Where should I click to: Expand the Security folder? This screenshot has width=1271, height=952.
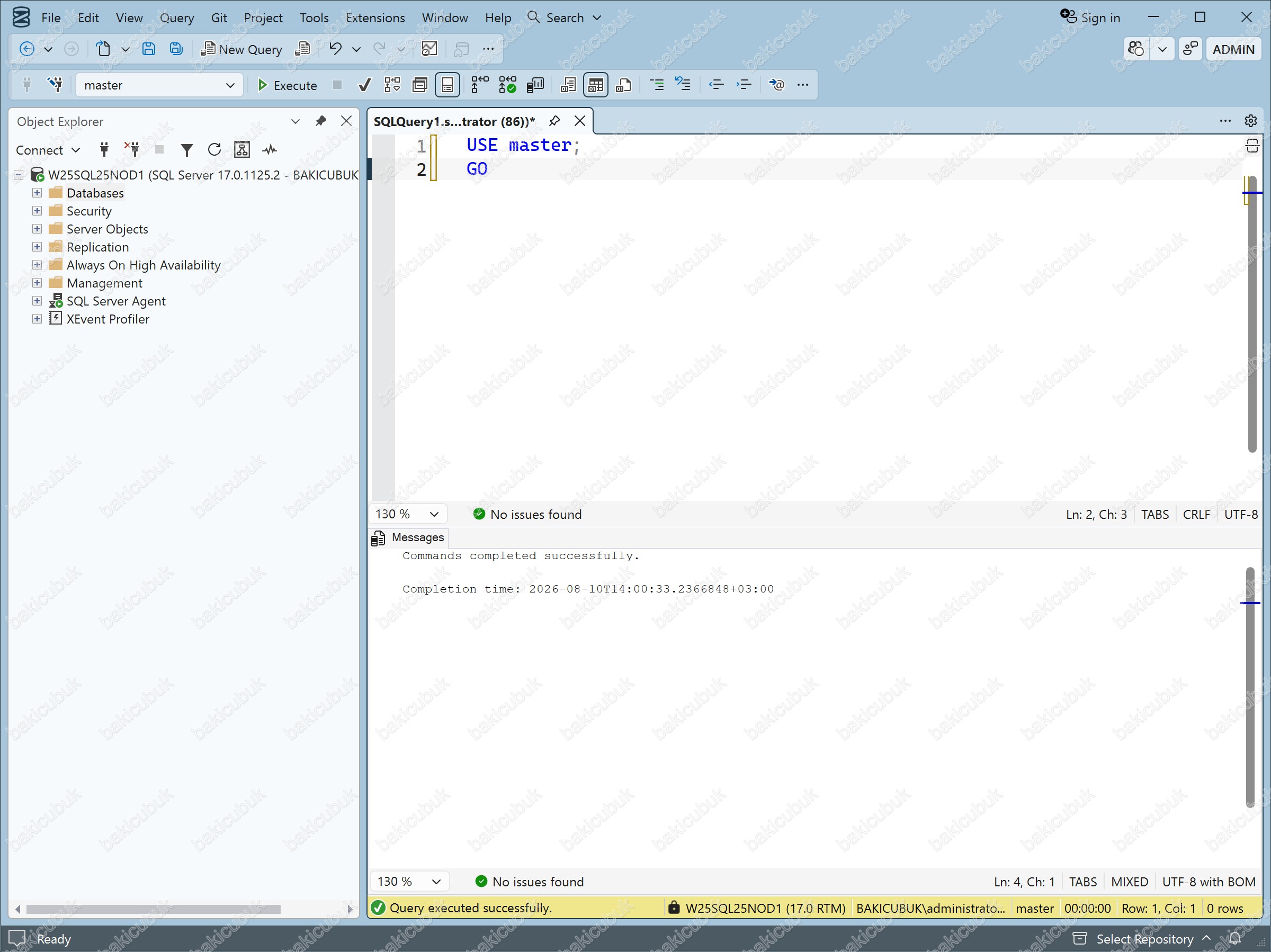37,211
